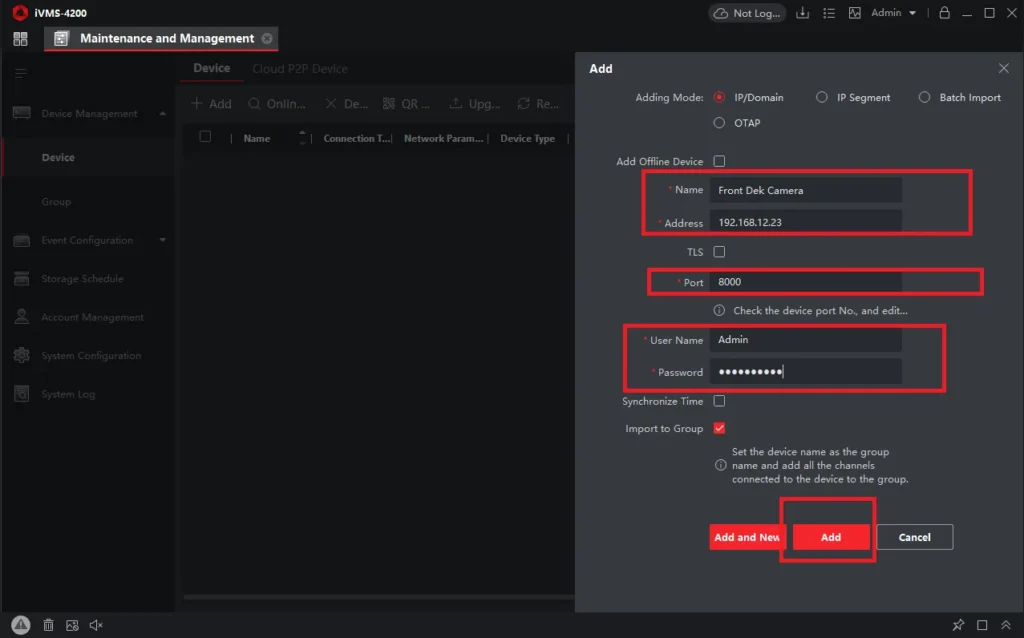Click the Device Type column header
Viewport: 1024px width, 638px height.
[528, 138]
